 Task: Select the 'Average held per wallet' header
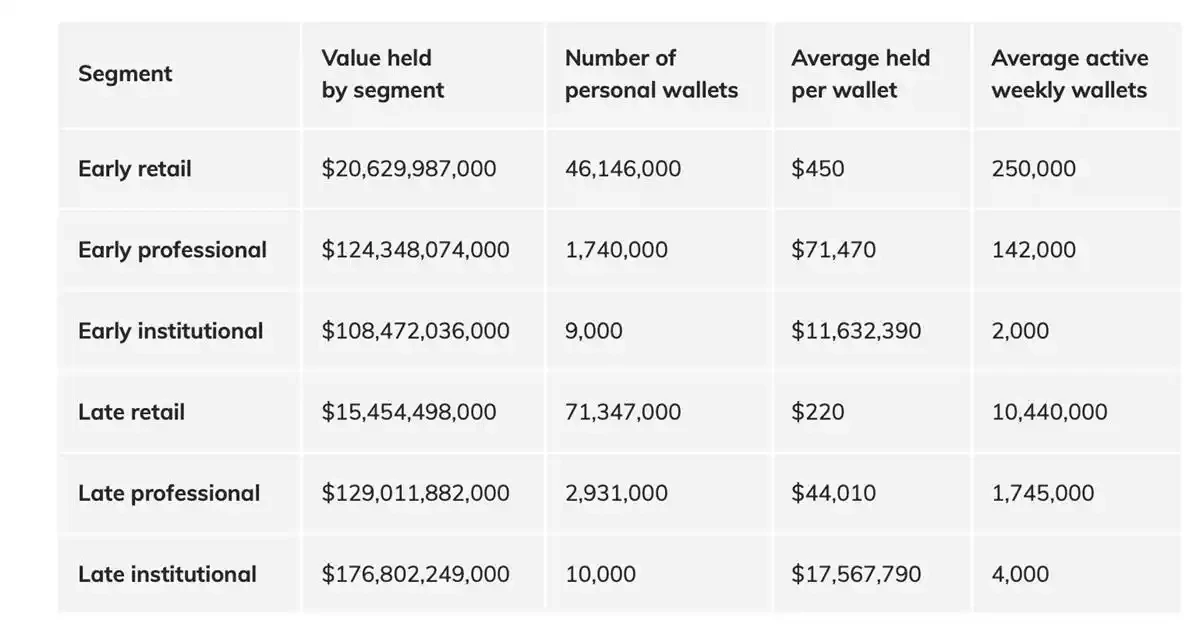[x=860, y=74]
